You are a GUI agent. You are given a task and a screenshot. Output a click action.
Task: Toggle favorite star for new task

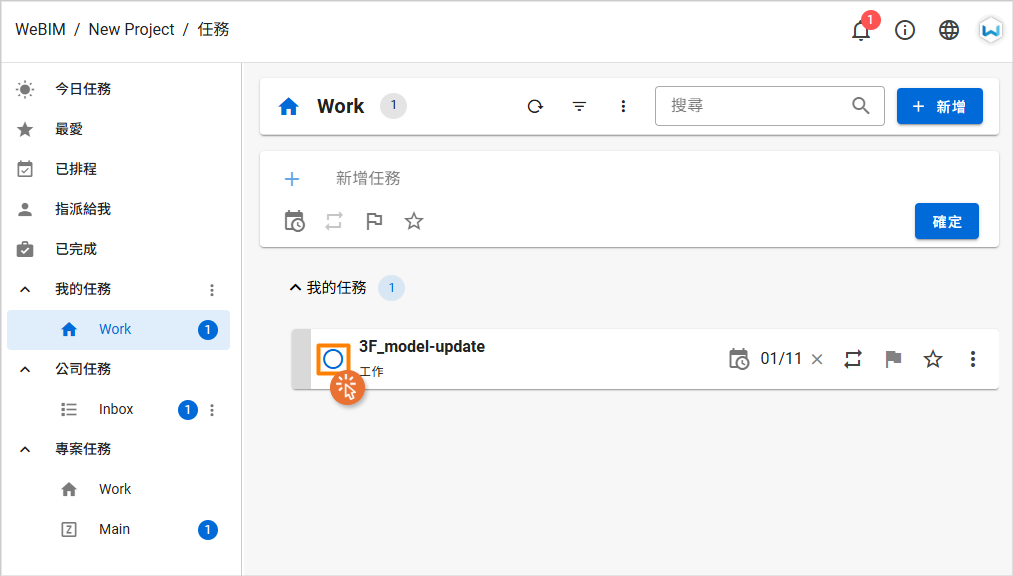(413, 221)
